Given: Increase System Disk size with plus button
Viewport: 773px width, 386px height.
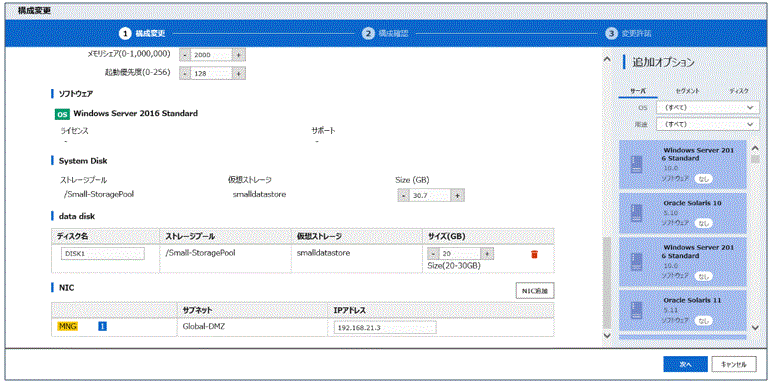Looking at the screenshot, I should click(x=457, y=196).
